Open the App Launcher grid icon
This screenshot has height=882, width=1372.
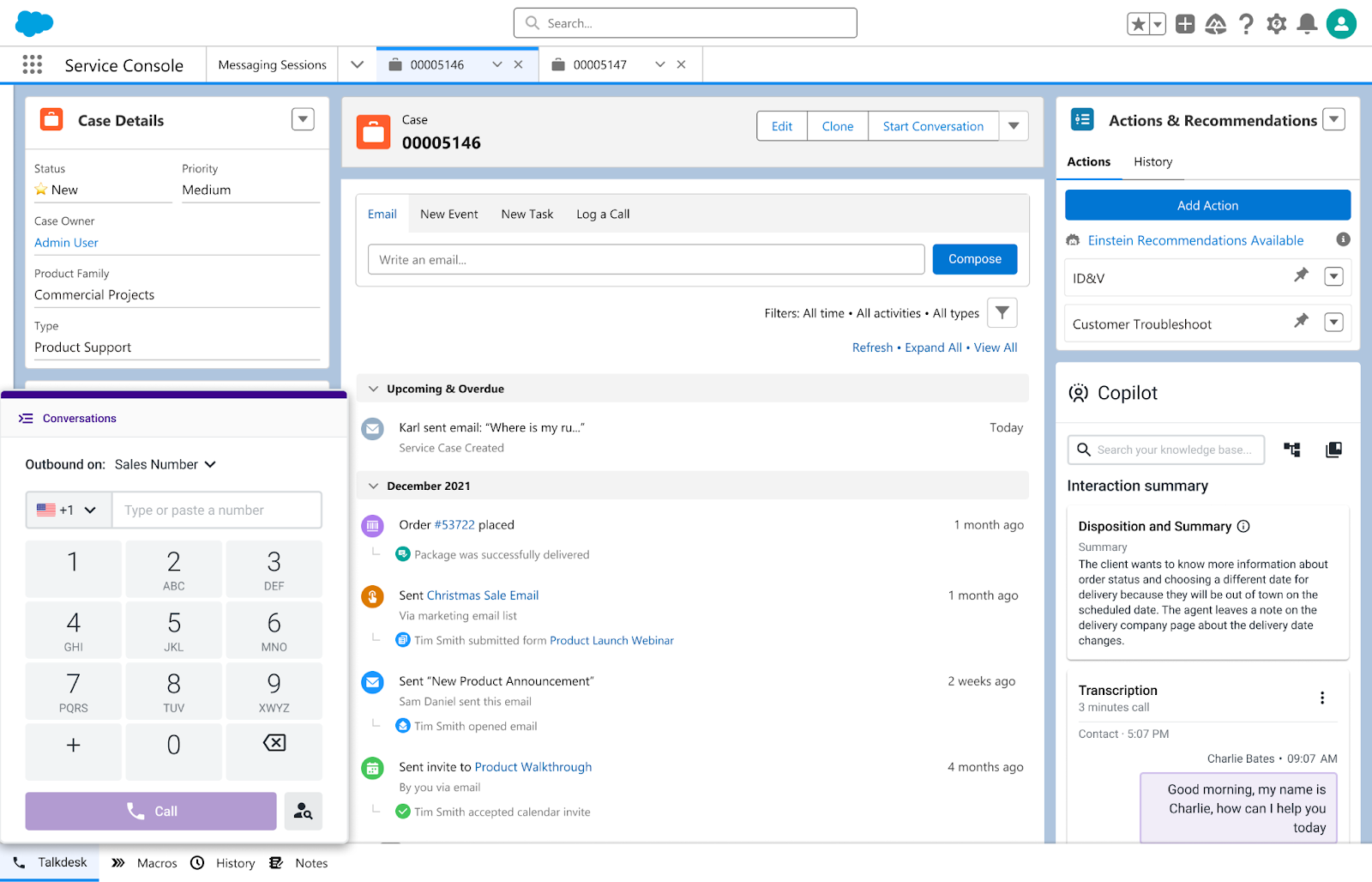[33, 64]
